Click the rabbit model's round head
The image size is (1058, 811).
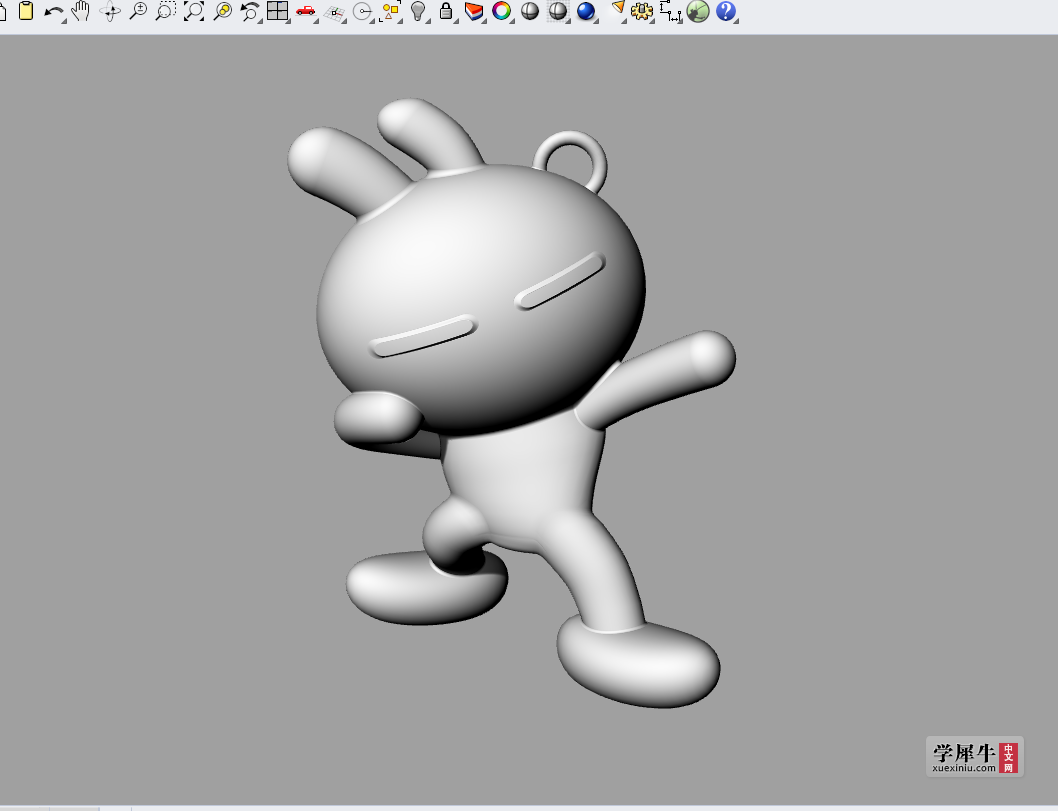click(x=480, y=300)
